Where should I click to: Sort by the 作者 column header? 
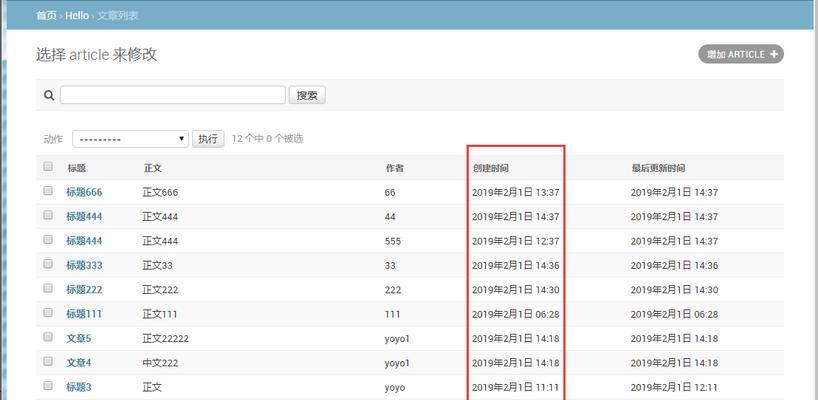click(394, 168)
